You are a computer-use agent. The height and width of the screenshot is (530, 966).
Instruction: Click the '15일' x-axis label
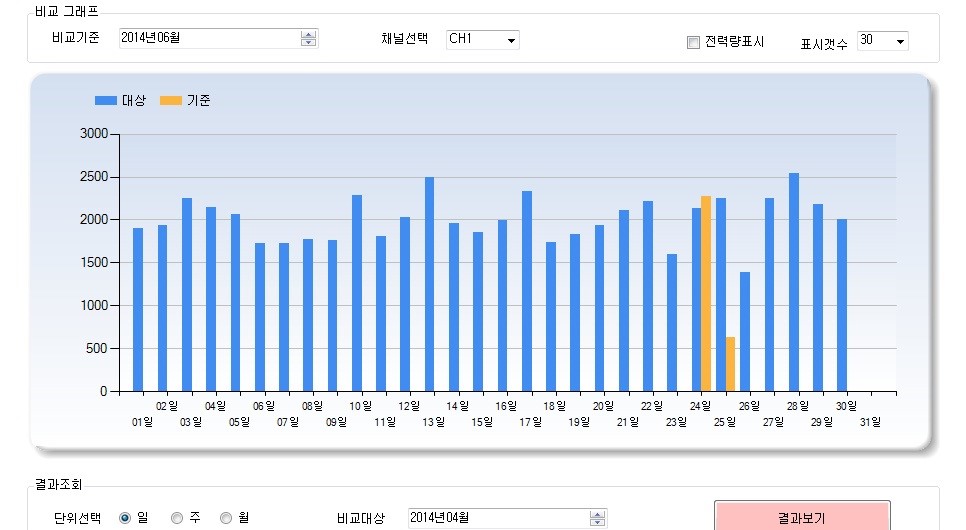(482, 422)
